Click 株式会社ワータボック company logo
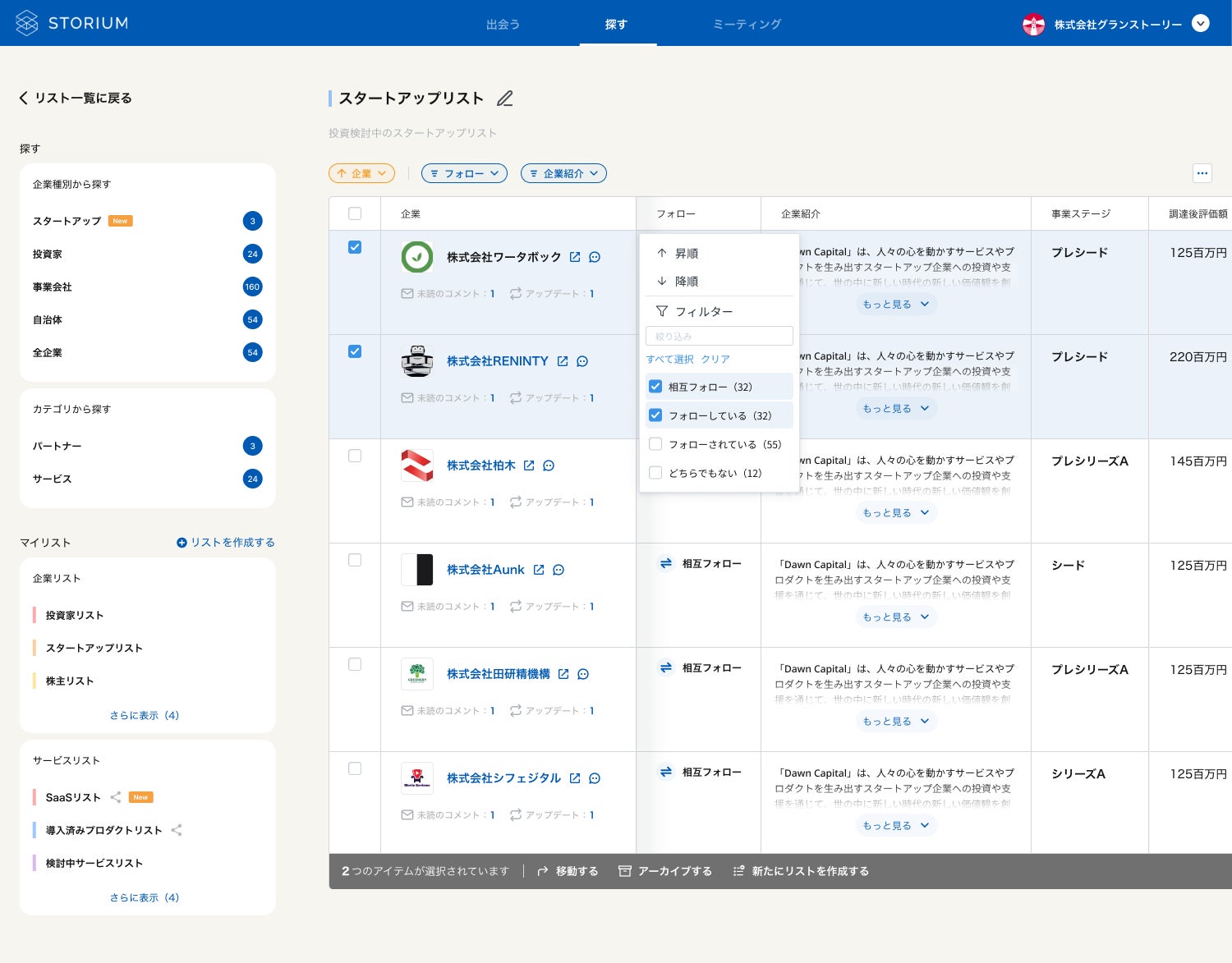Image resolution: width=1232 pixels, height=963 pixels. point(417,257)
